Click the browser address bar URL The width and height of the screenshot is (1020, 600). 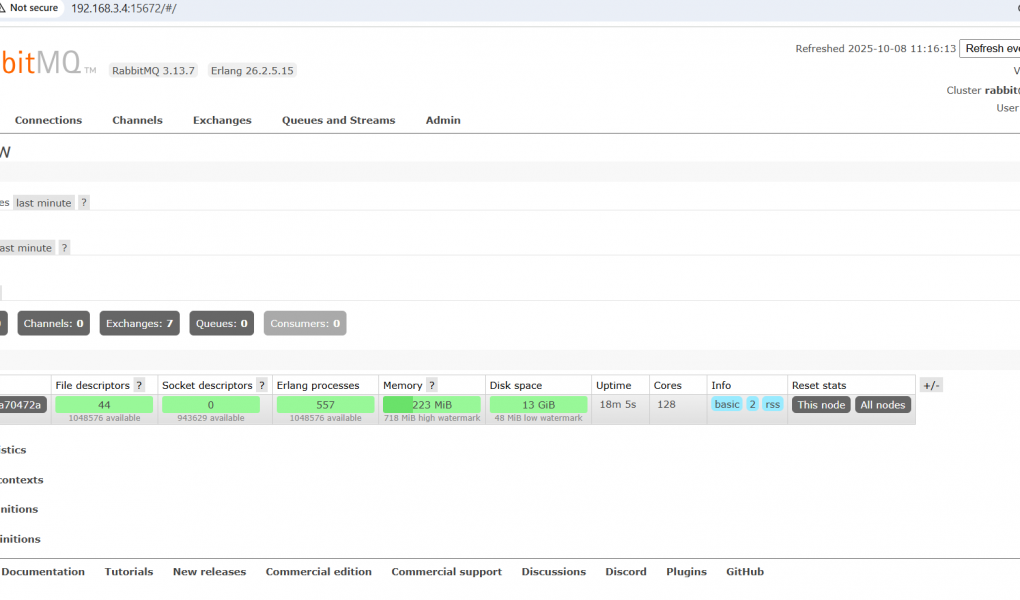pos(124,8)
